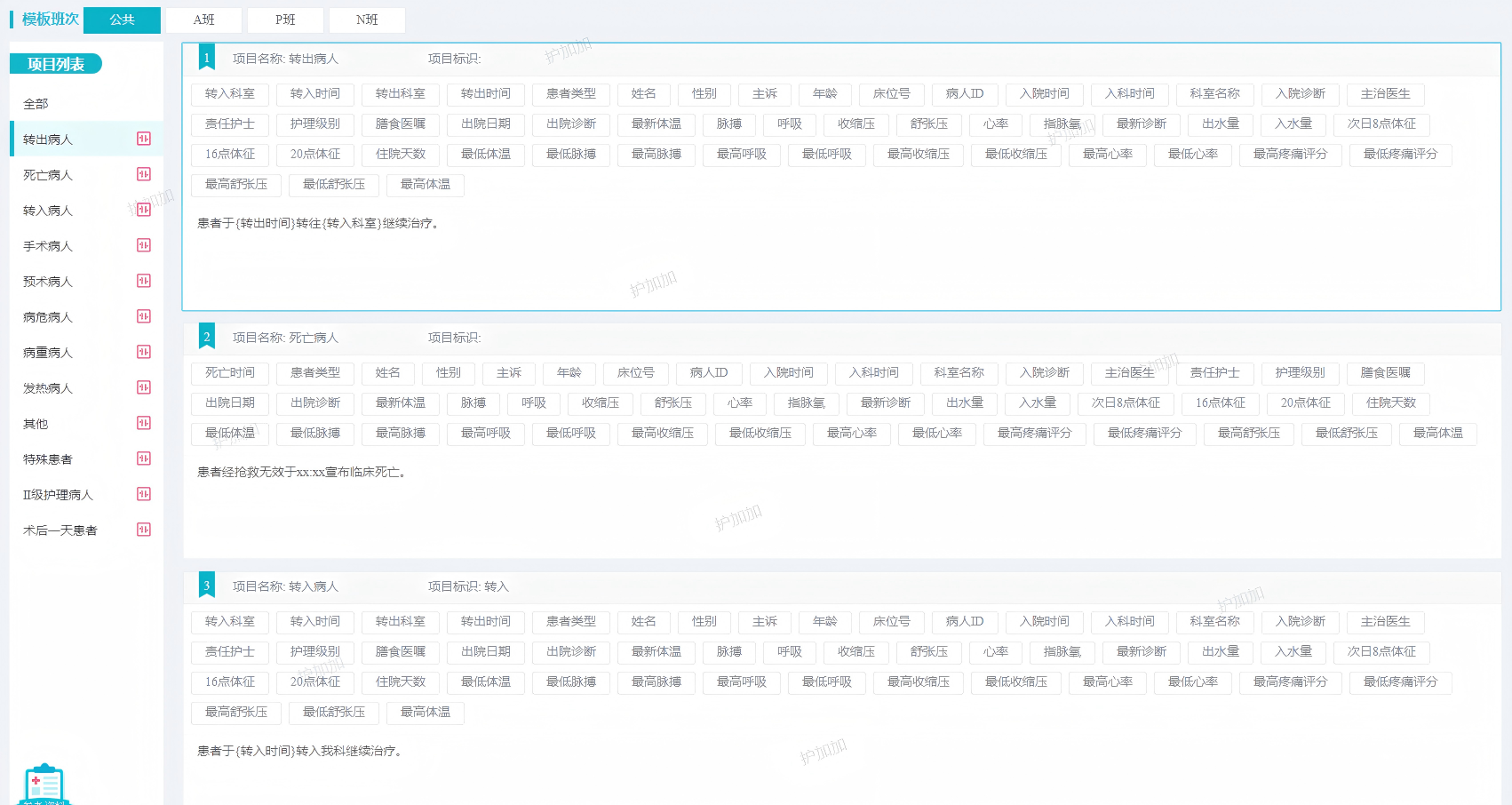
Task: Select 发热病人 in the project list
Action: 86,388
